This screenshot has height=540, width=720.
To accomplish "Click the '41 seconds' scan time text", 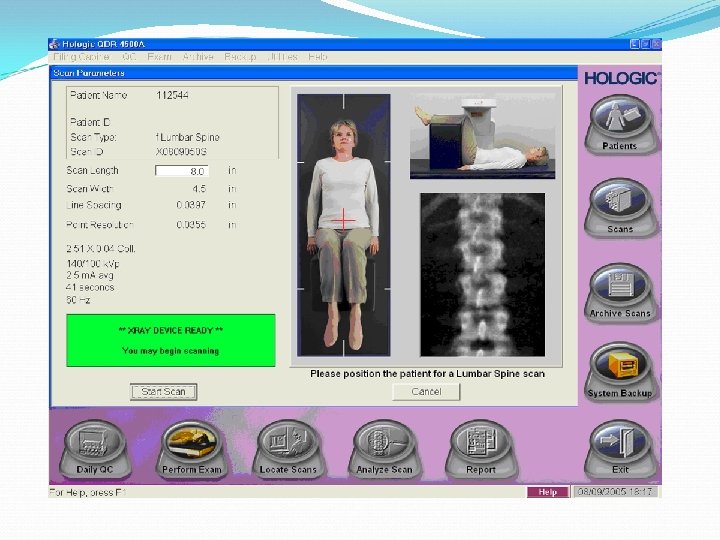I will (90, 287).
